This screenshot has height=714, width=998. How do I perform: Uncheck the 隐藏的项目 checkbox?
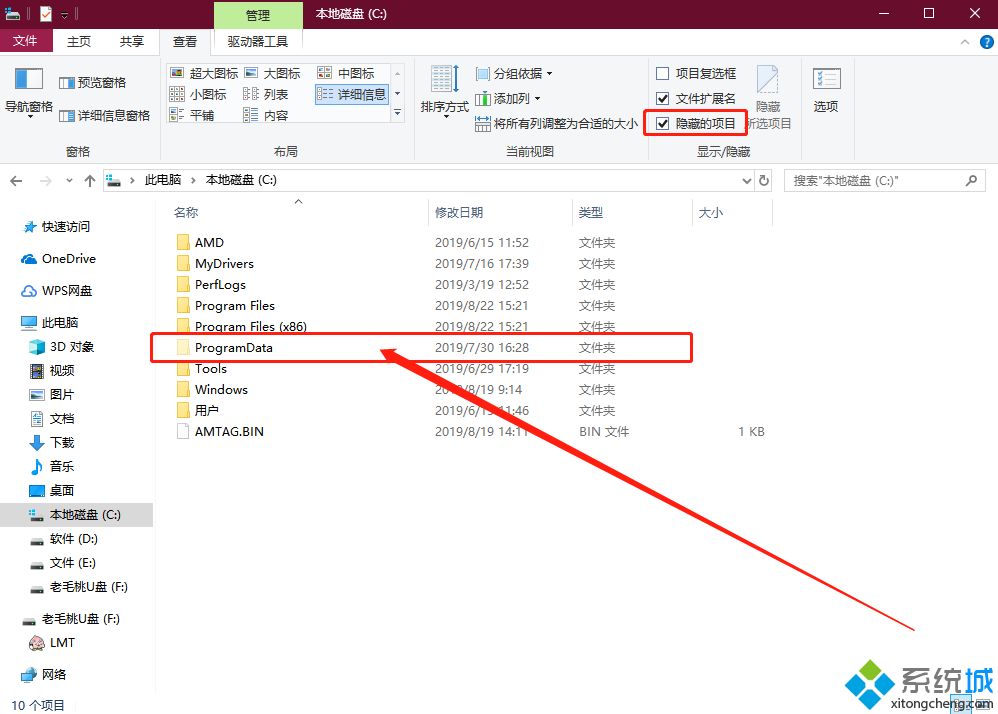coord(663,123)
